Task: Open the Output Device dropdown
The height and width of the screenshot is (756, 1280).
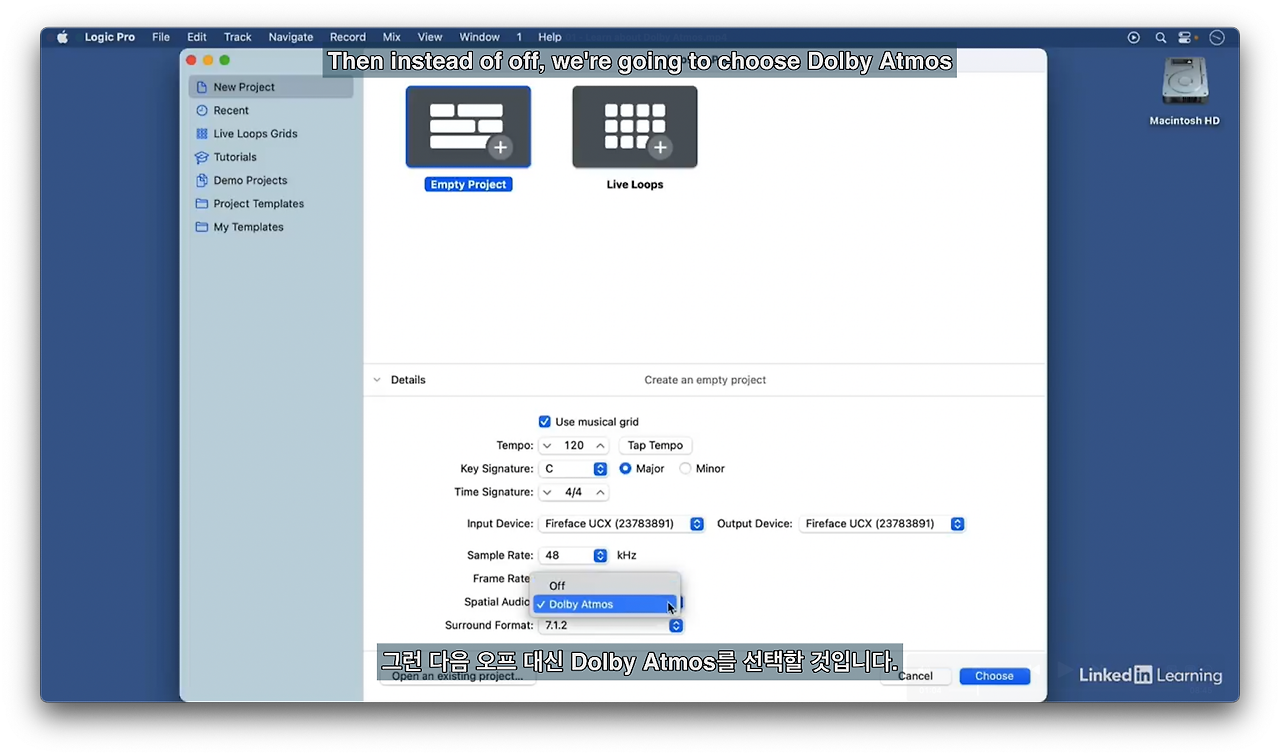Action: pyautogui.click(x=882, y=523)
